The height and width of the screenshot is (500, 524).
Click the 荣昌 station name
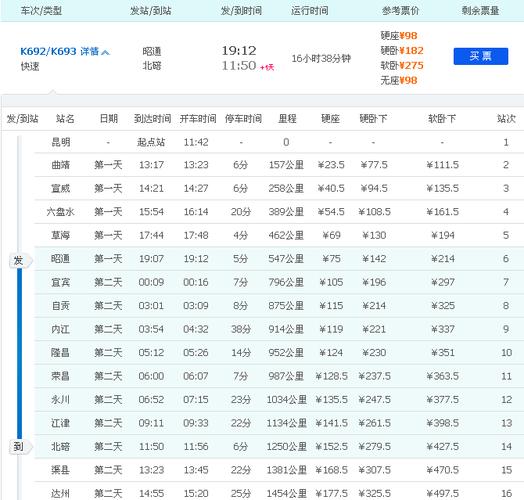tap(61, 376)
